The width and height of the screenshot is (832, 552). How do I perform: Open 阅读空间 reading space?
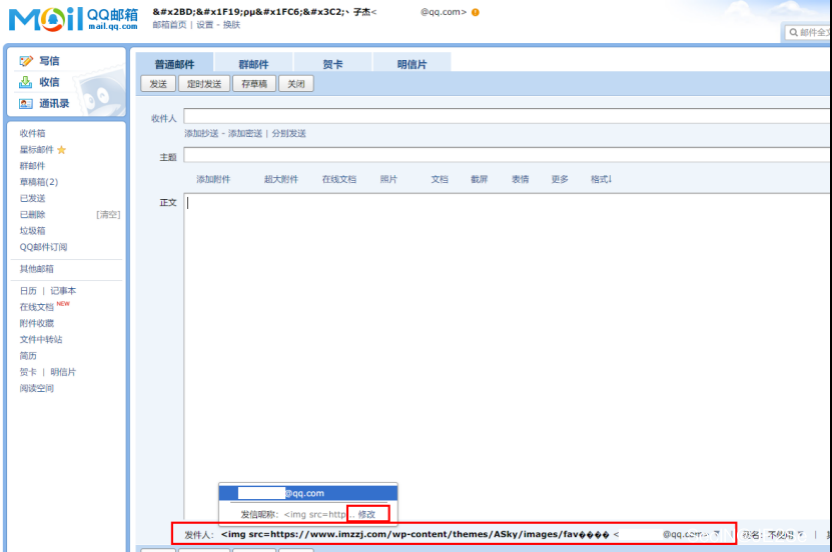[x=37, y=389]
